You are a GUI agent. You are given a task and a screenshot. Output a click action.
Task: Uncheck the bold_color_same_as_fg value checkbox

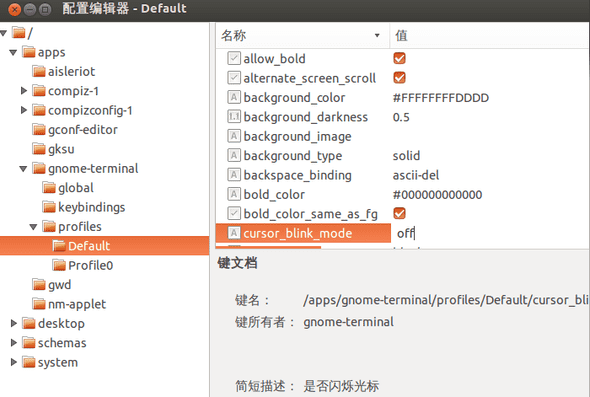point(399,213)
